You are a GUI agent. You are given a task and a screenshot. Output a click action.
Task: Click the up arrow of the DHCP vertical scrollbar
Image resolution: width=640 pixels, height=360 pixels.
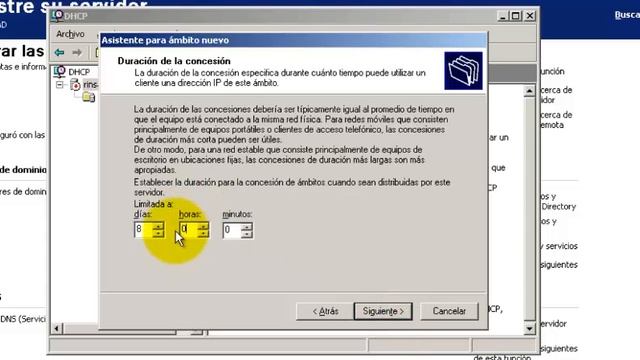pyautogui.click(x=529, y=91)
